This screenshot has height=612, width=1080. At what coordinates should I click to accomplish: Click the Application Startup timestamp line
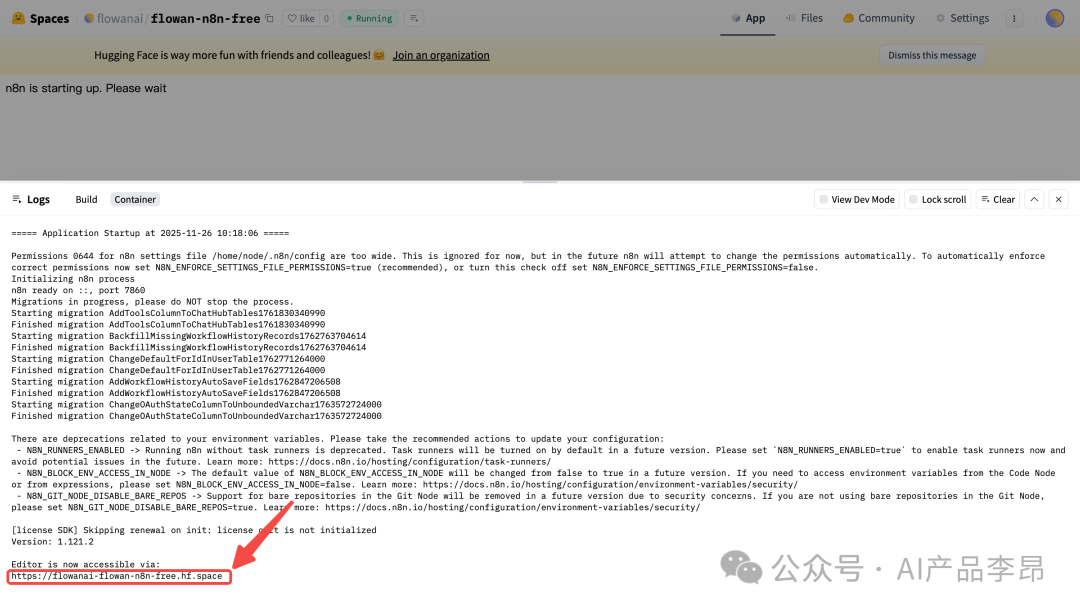tap(150, 233)
